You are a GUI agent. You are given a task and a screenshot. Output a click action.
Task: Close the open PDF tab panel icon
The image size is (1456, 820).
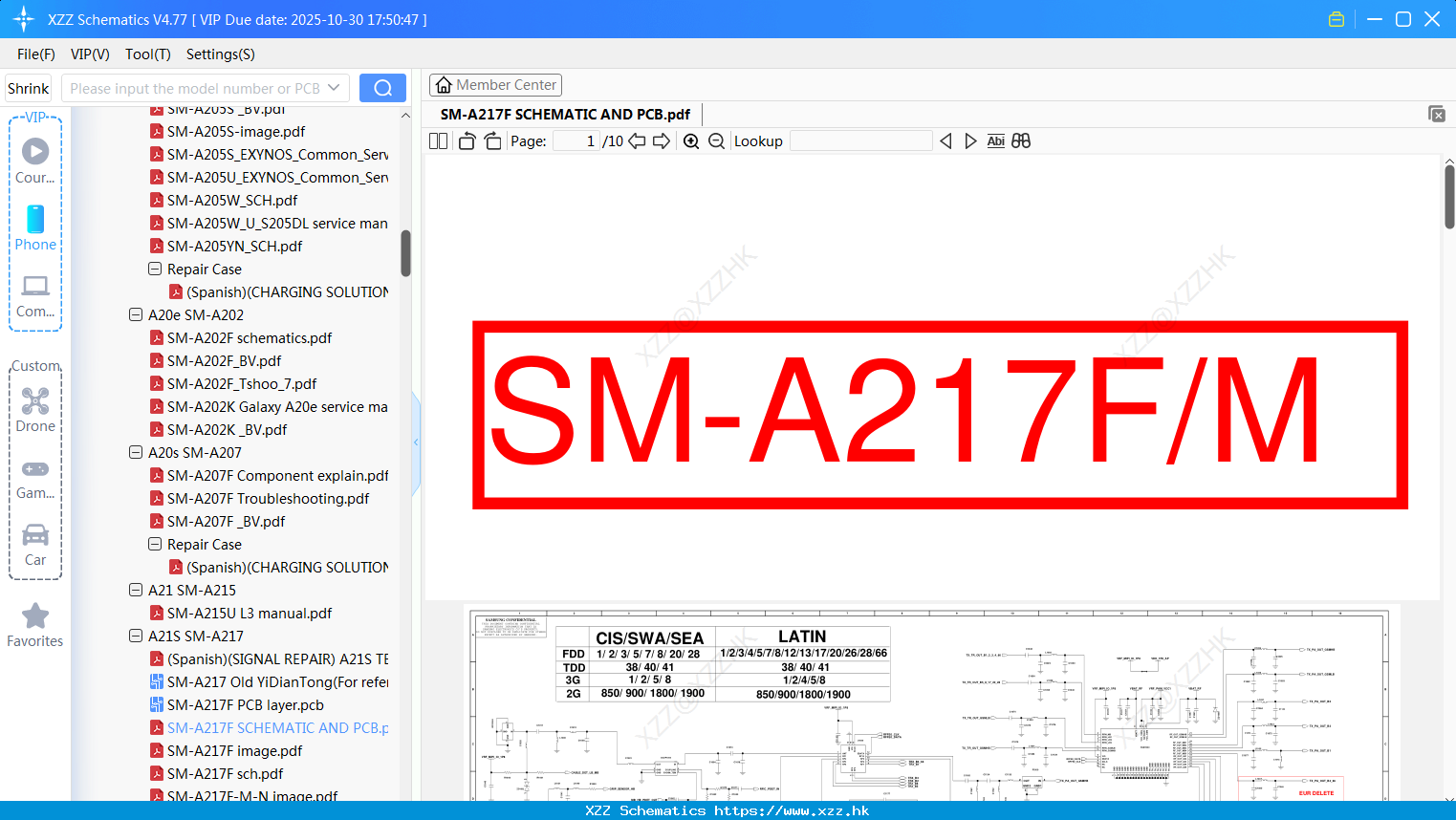pyautogui.click(x=1436, y=114)
